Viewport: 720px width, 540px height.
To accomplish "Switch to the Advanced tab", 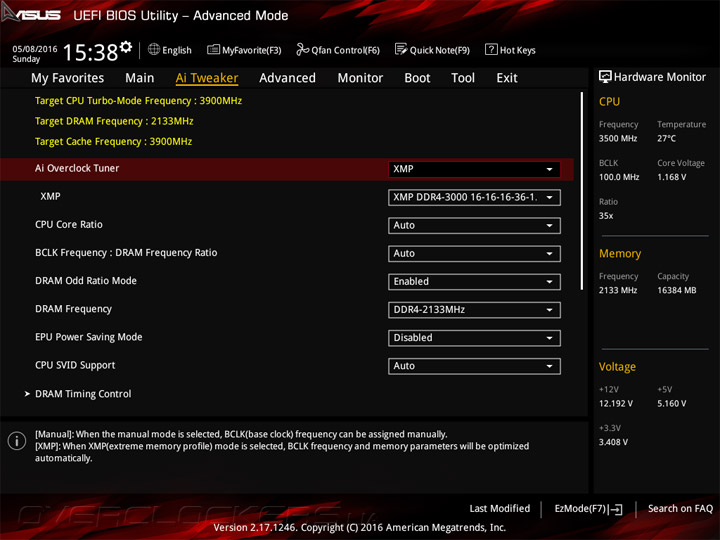I will (287, 78).
